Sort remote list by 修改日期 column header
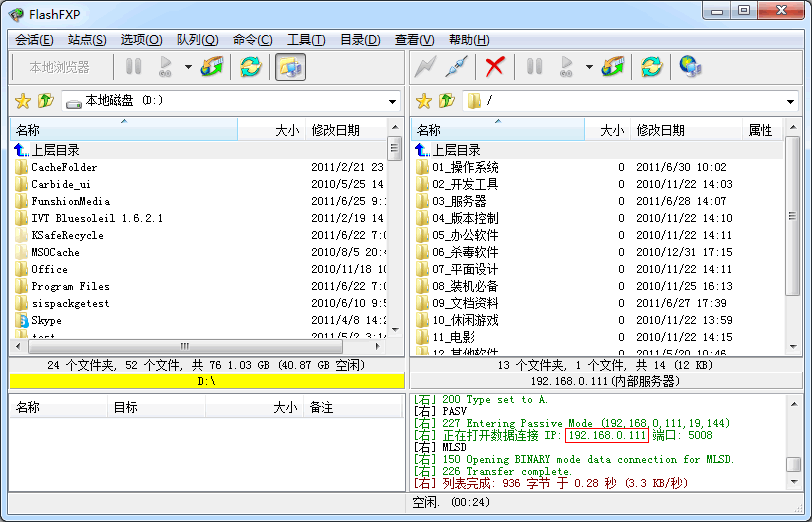This screenshot has width=812, height=522. pyautogui.click(x=686, y=130)
